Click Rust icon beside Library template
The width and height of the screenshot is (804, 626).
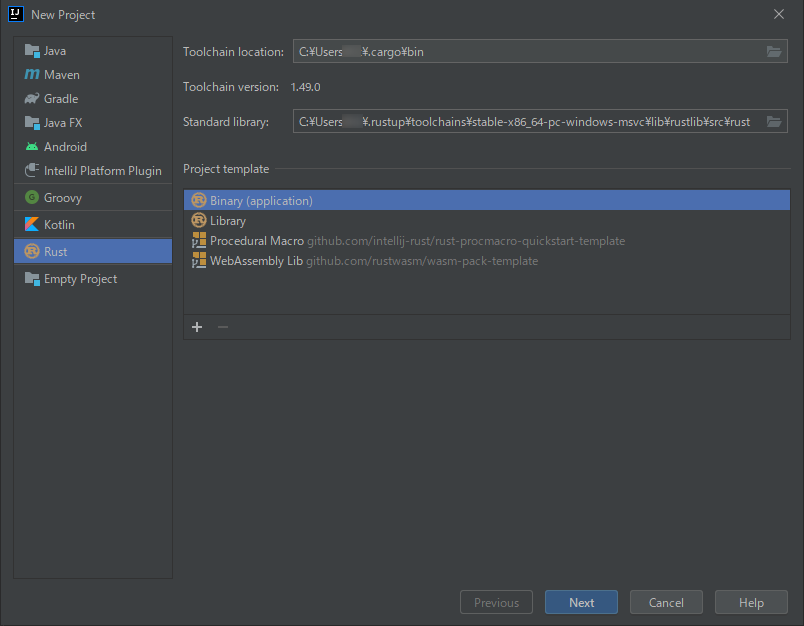198,220
